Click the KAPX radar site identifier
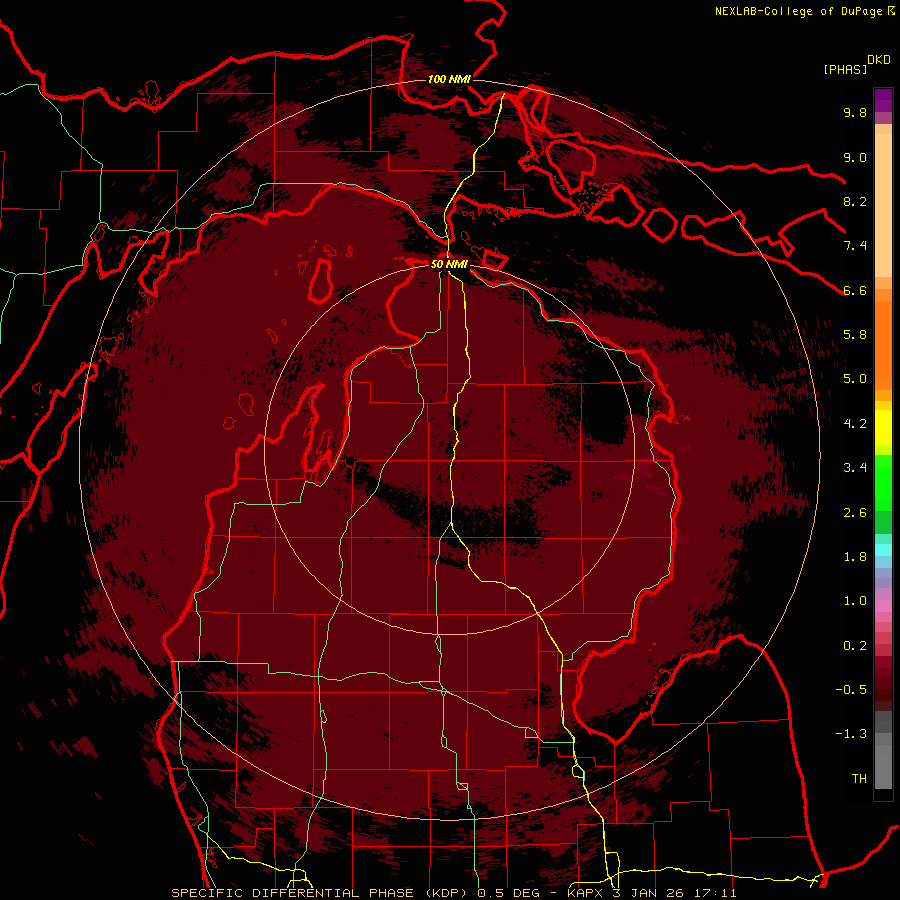900x900 pixels. (585, 893)
